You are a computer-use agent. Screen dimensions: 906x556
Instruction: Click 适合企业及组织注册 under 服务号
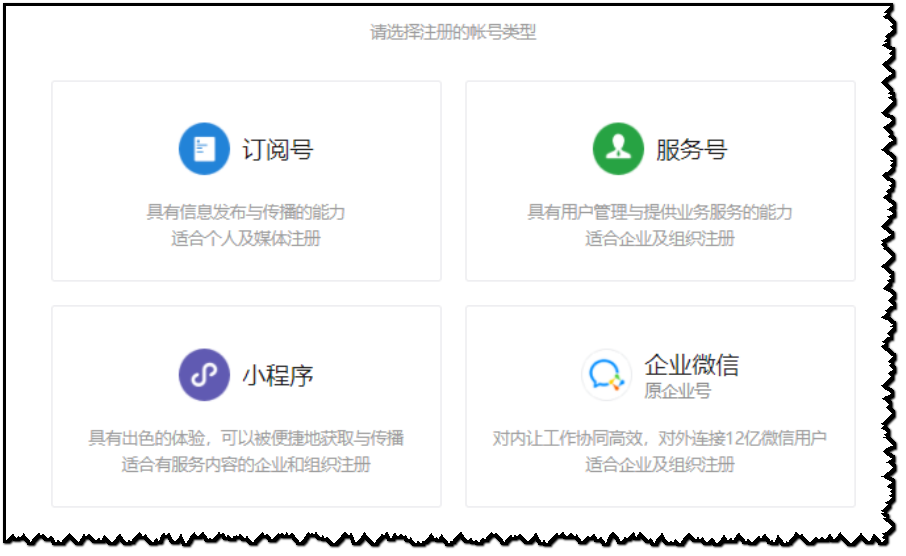[659, 238]
